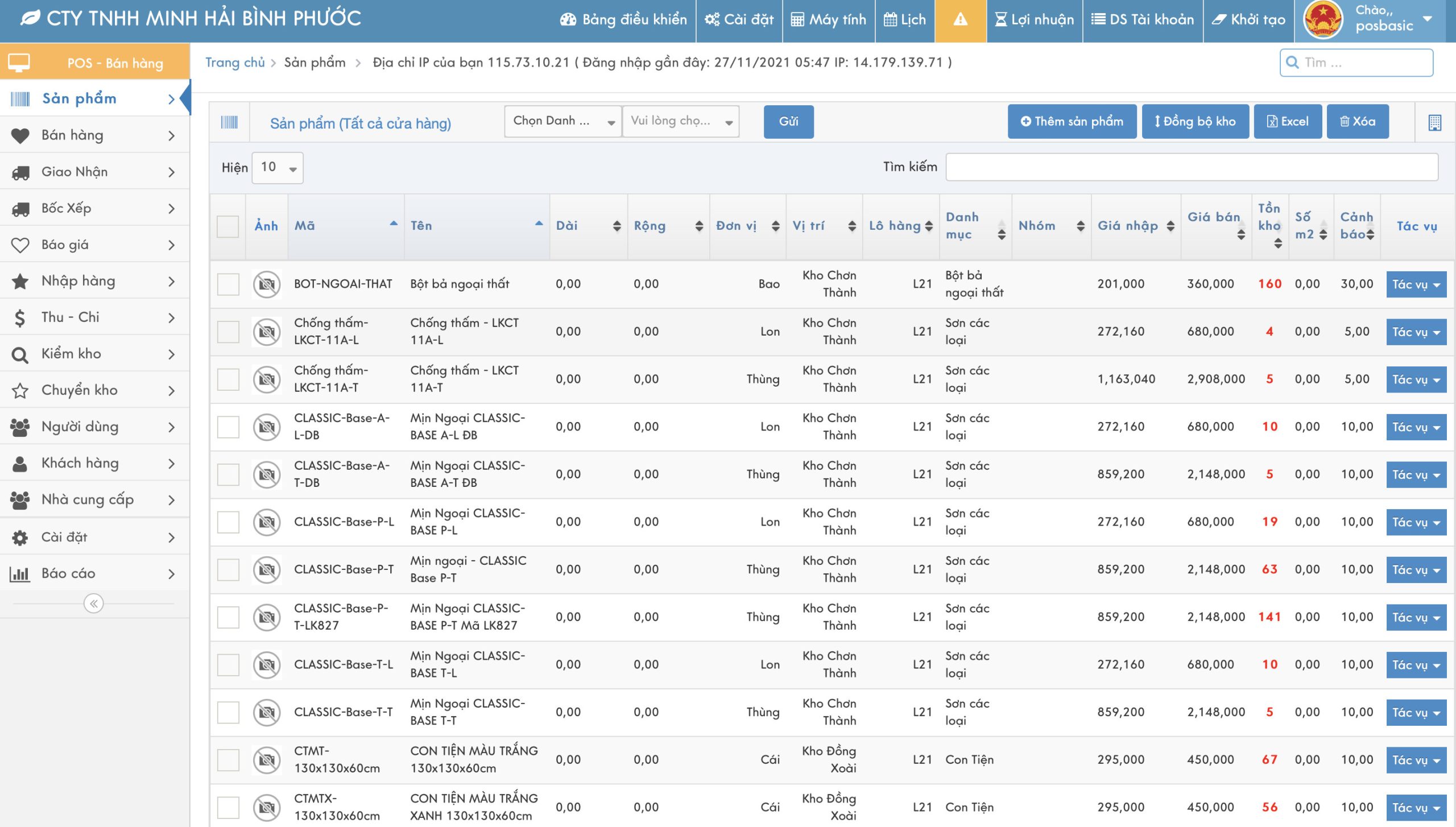
Task: Click the POS monitor icon
Action: pos(19,62)
